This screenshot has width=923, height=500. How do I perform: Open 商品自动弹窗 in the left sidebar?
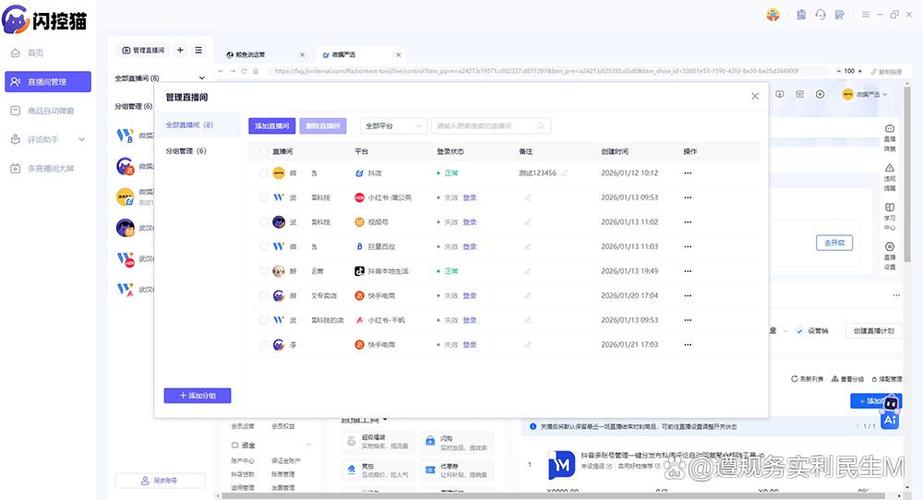coord(47,111)
